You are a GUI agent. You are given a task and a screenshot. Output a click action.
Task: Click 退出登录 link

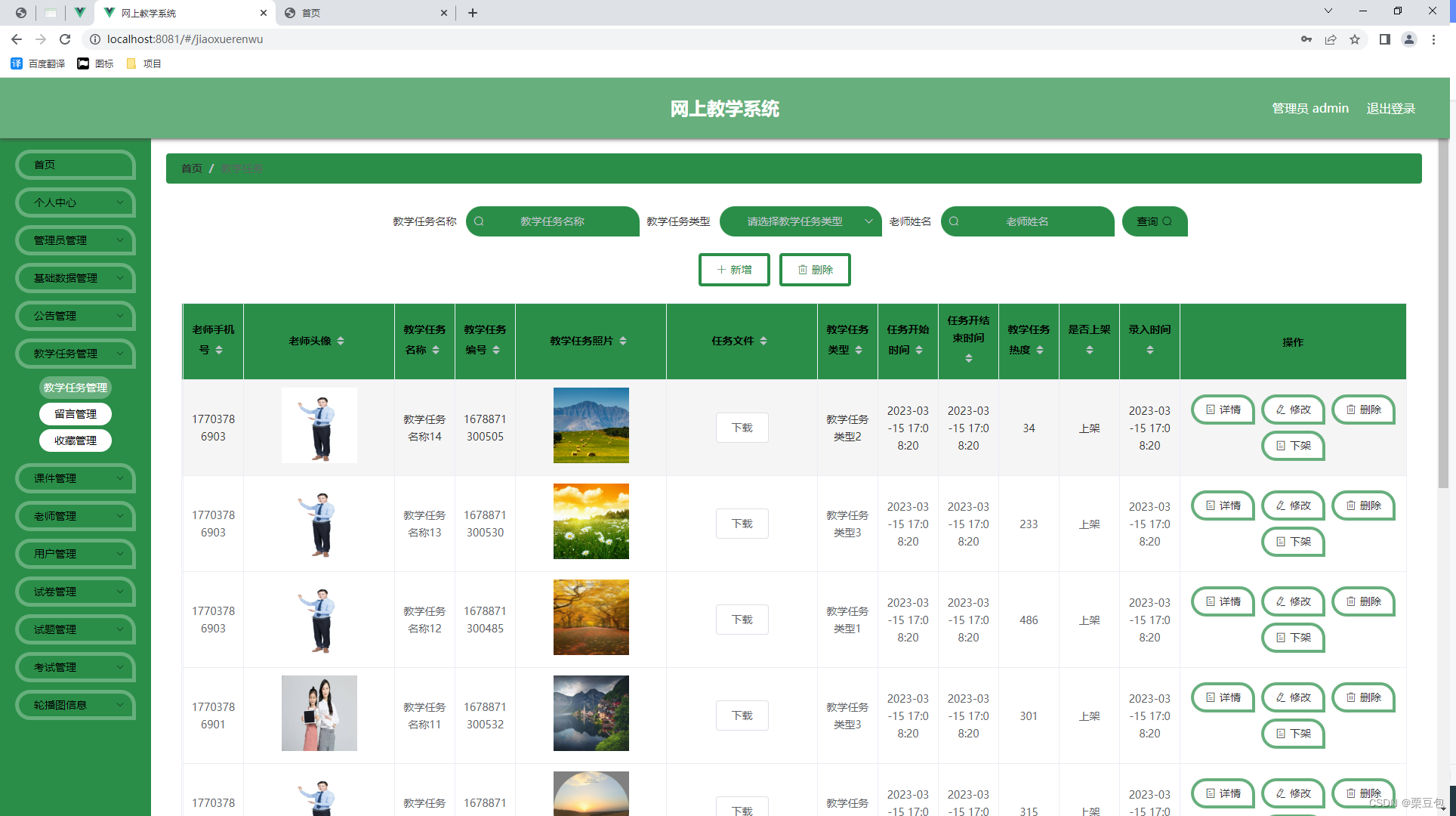click(x=1390, y=108)
